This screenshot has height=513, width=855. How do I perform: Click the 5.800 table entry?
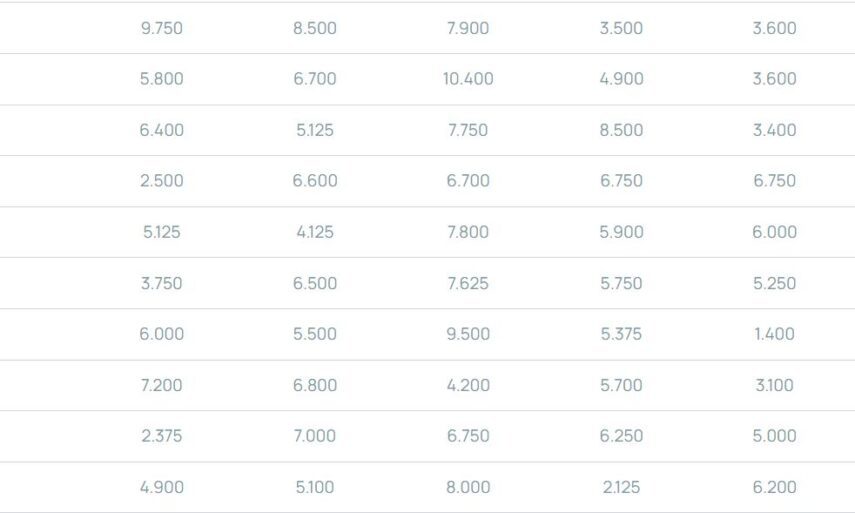pyautogui.click(x=161, y=79)
